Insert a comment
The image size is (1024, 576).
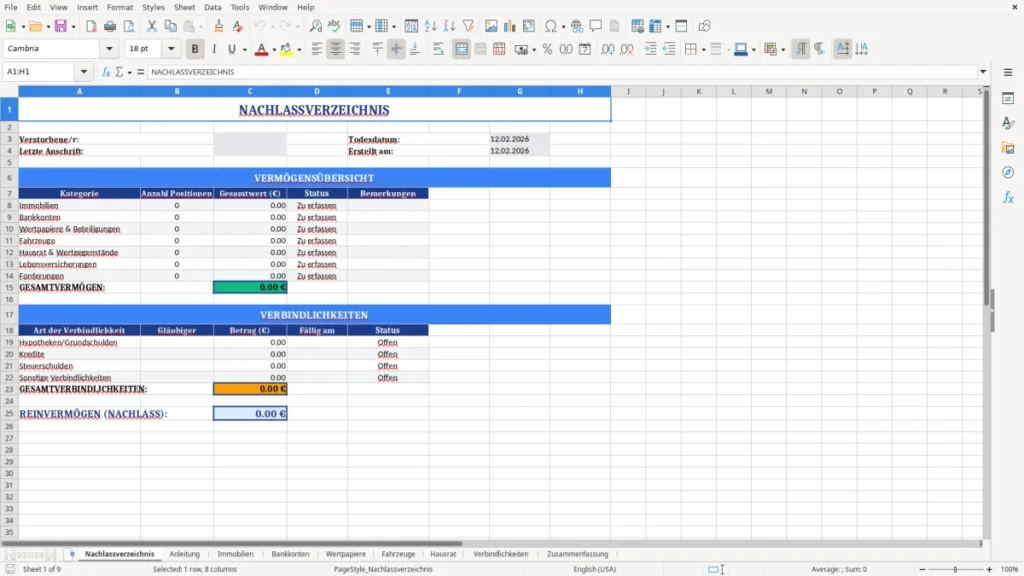pyautogui.click(x=596, y=26)
